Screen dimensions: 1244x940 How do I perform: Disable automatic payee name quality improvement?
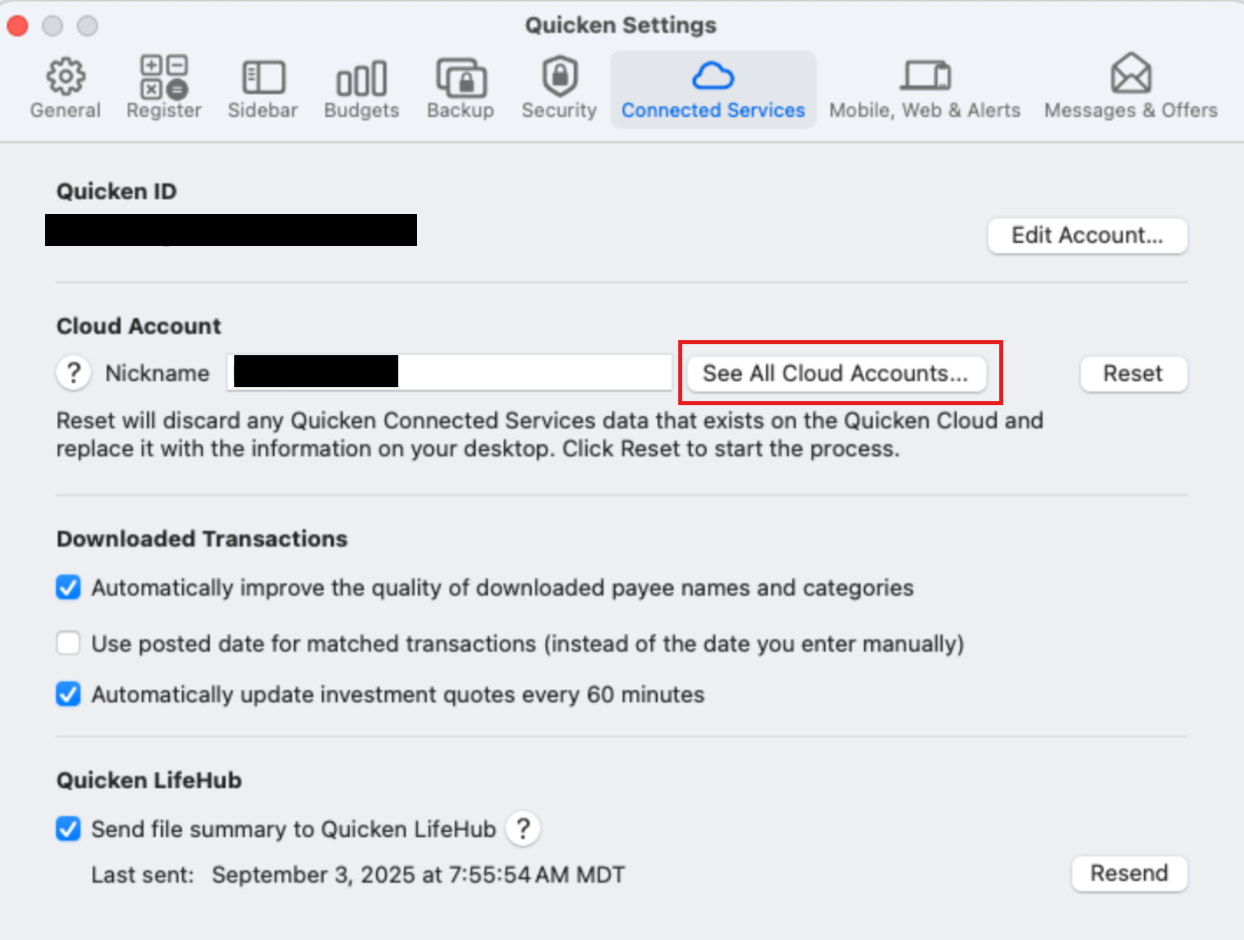68,587
